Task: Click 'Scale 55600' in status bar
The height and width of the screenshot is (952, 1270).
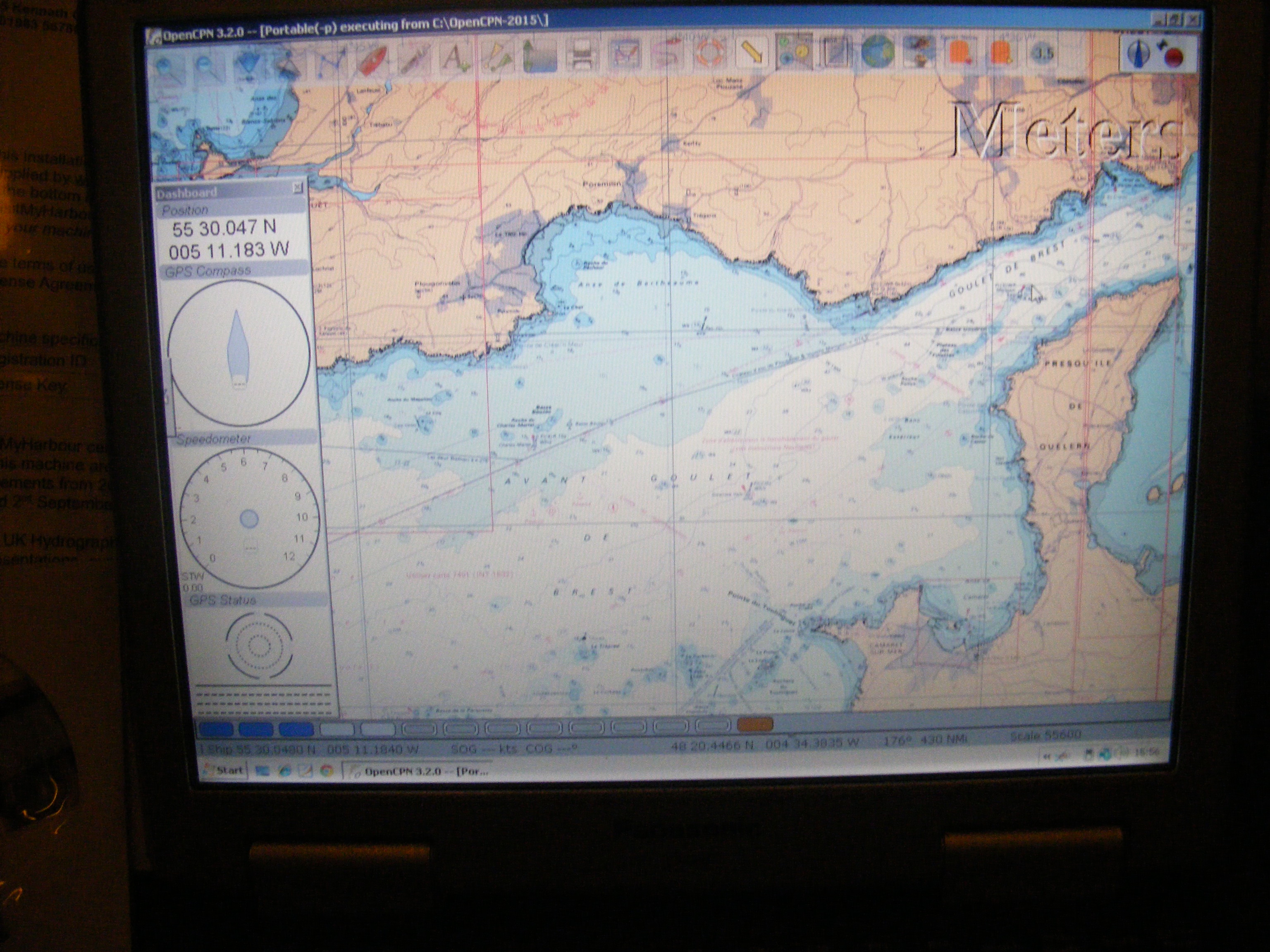Action: click(x=1045, y=735)
